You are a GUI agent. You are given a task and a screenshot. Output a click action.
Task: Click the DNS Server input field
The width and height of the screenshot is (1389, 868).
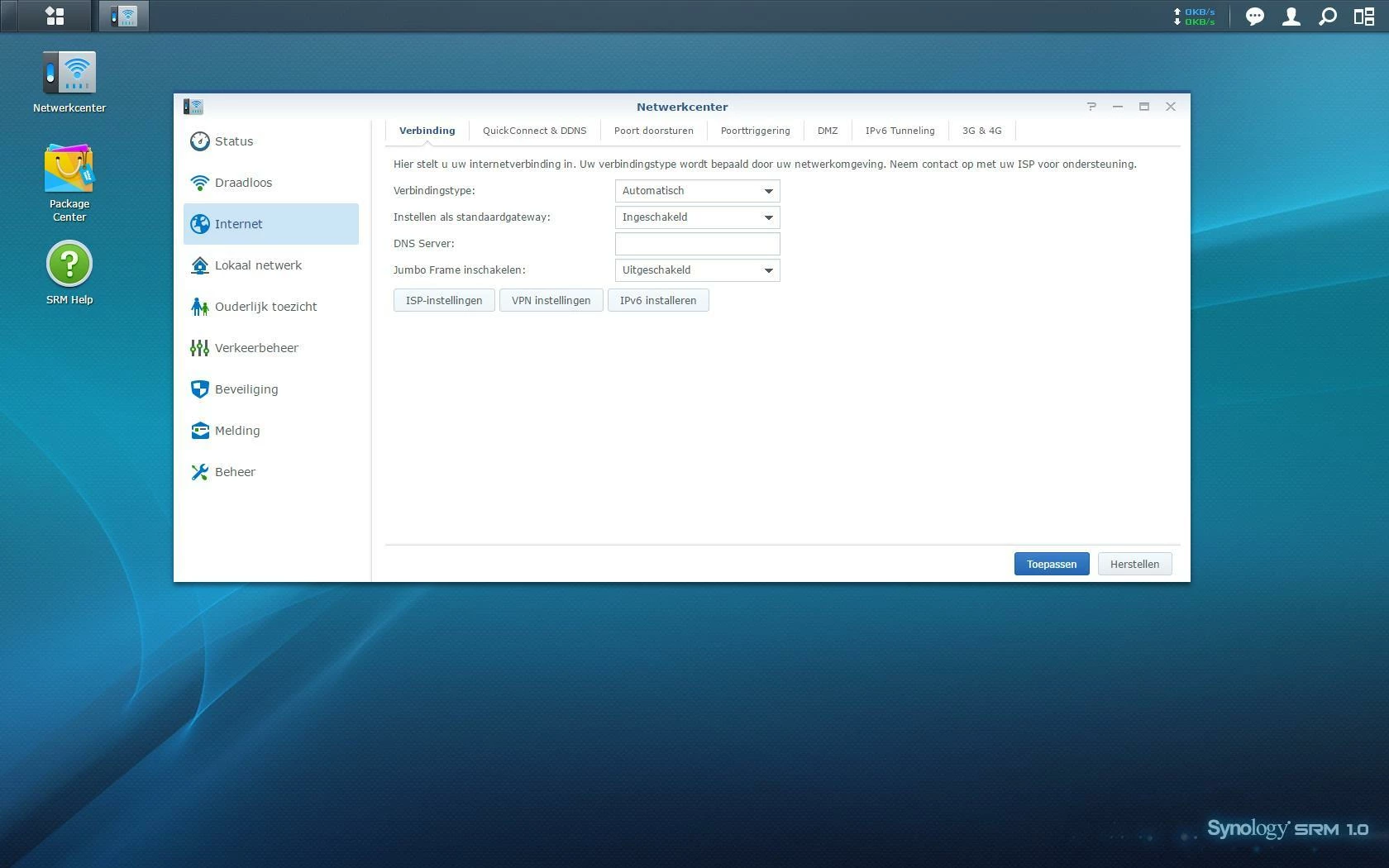pos(697,244)
